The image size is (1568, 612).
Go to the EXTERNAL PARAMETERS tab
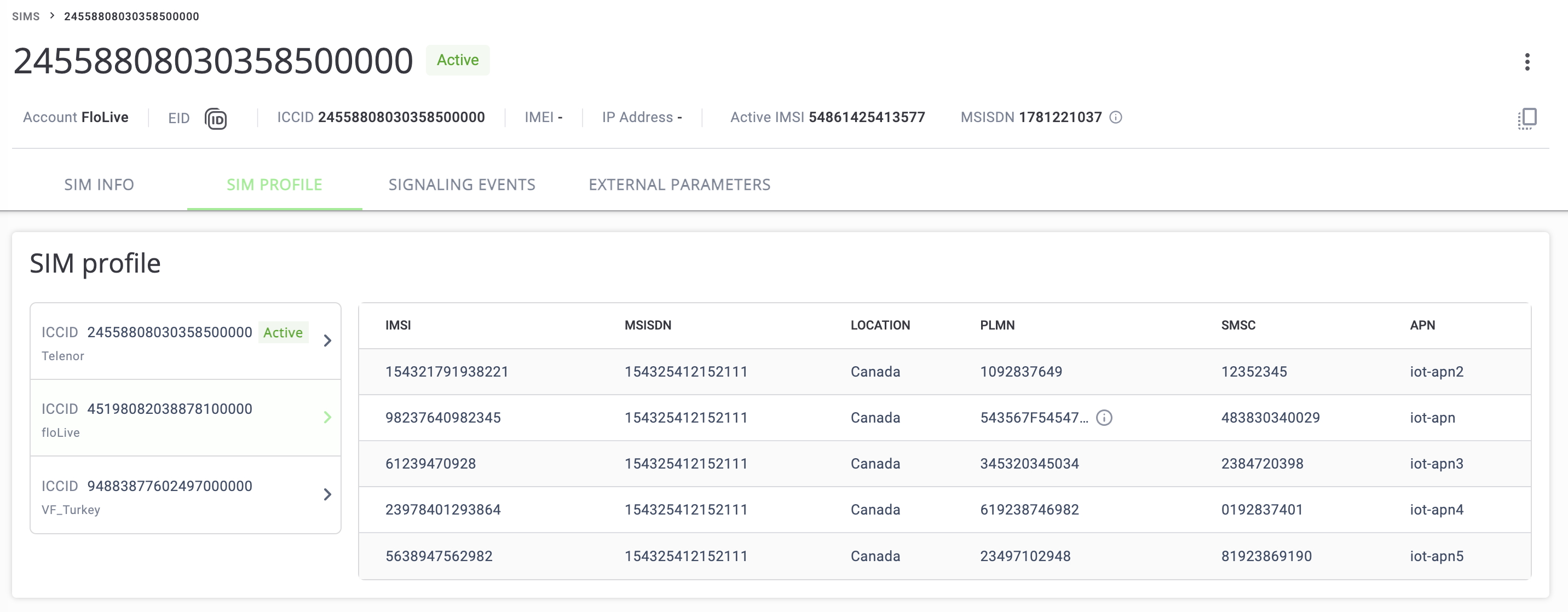pyautogui.click(x=679, y=185)
